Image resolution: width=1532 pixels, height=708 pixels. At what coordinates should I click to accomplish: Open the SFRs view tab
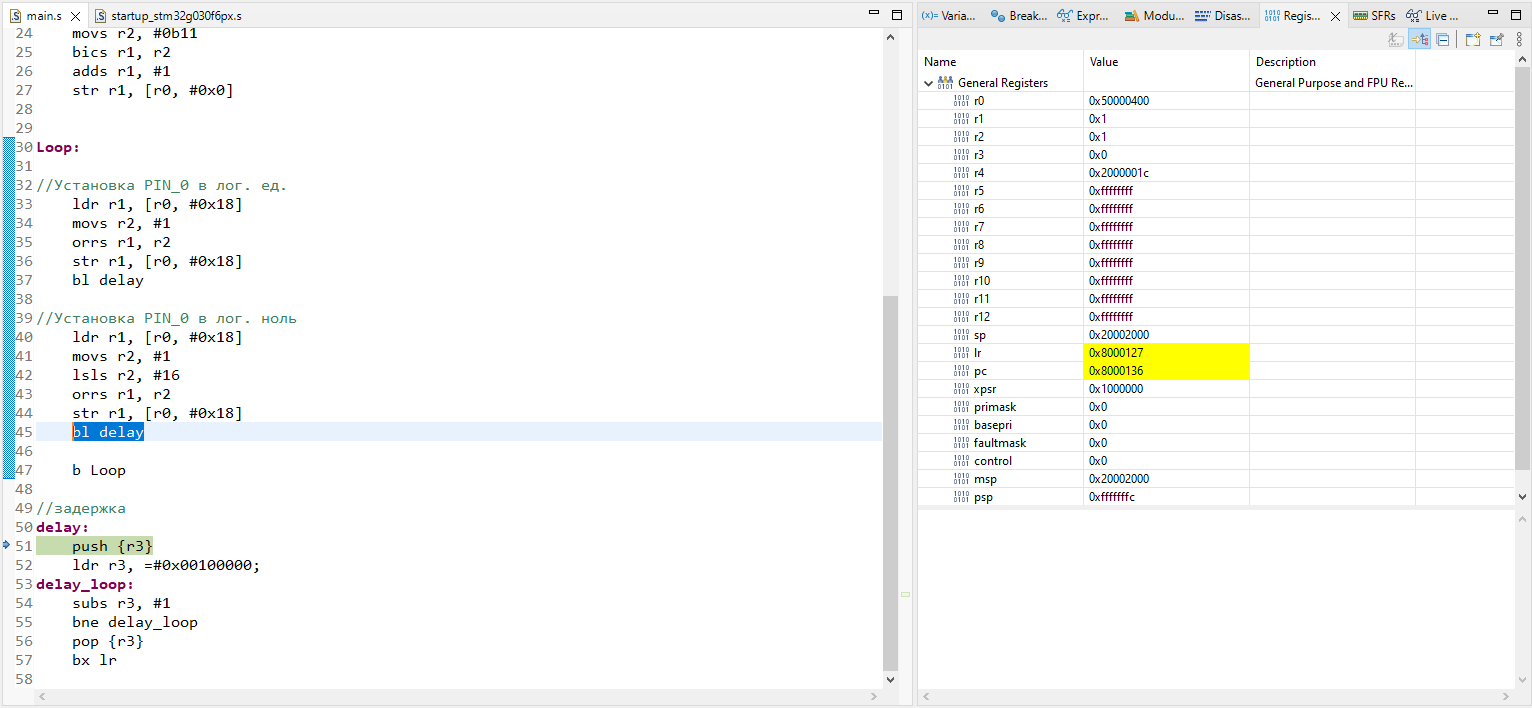(1374, 16)
